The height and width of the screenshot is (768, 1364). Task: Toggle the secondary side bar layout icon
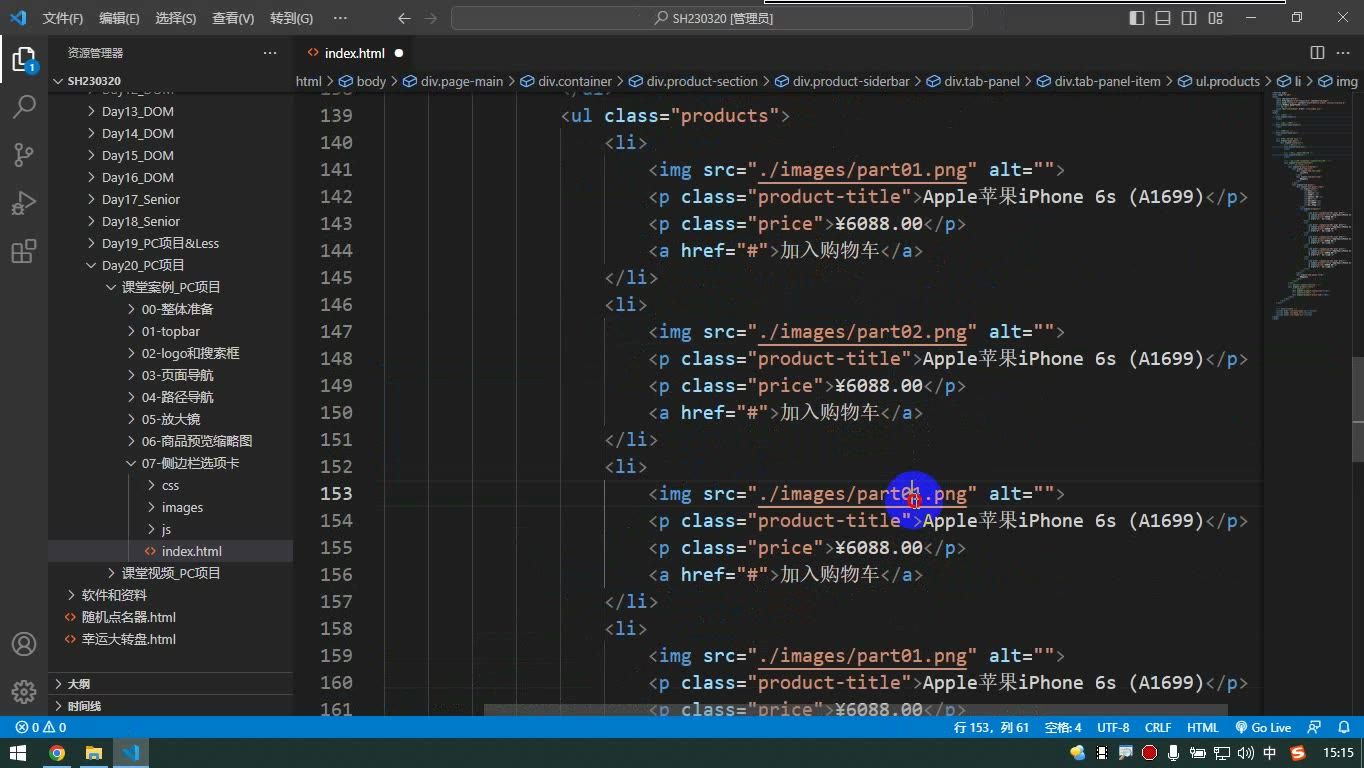coord(1189,18)
